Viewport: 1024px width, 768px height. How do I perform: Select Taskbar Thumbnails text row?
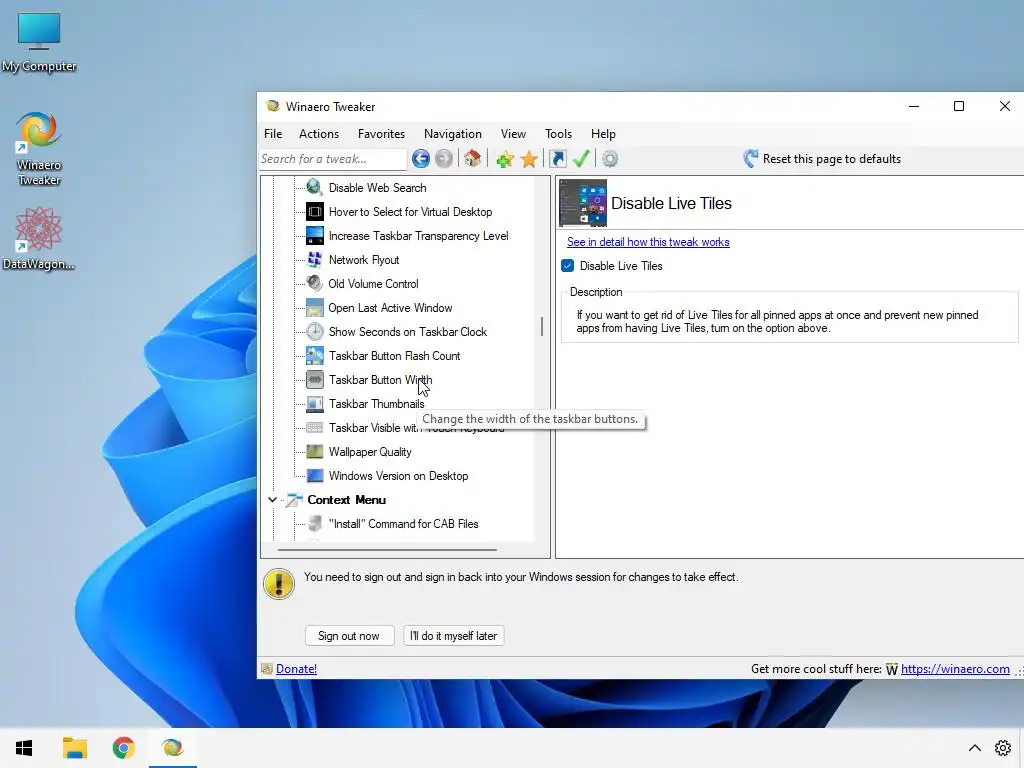click(376, 404)
